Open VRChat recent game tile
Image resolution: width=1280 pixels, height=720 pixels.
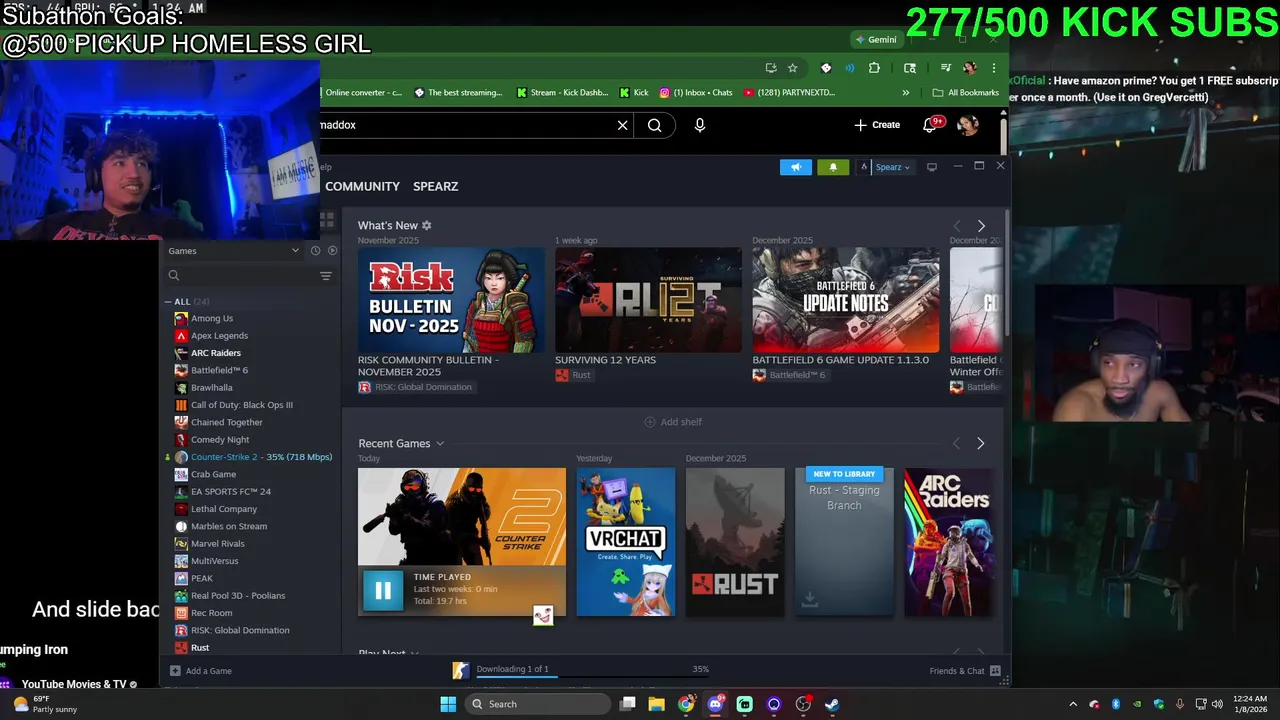626,542
